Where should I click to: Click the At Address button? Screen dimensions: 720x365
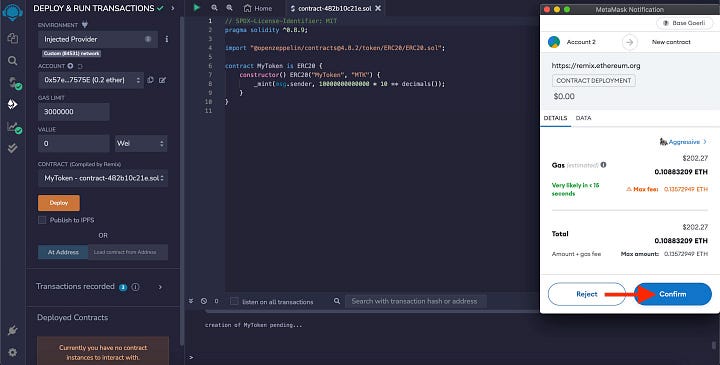click(63, 252)
